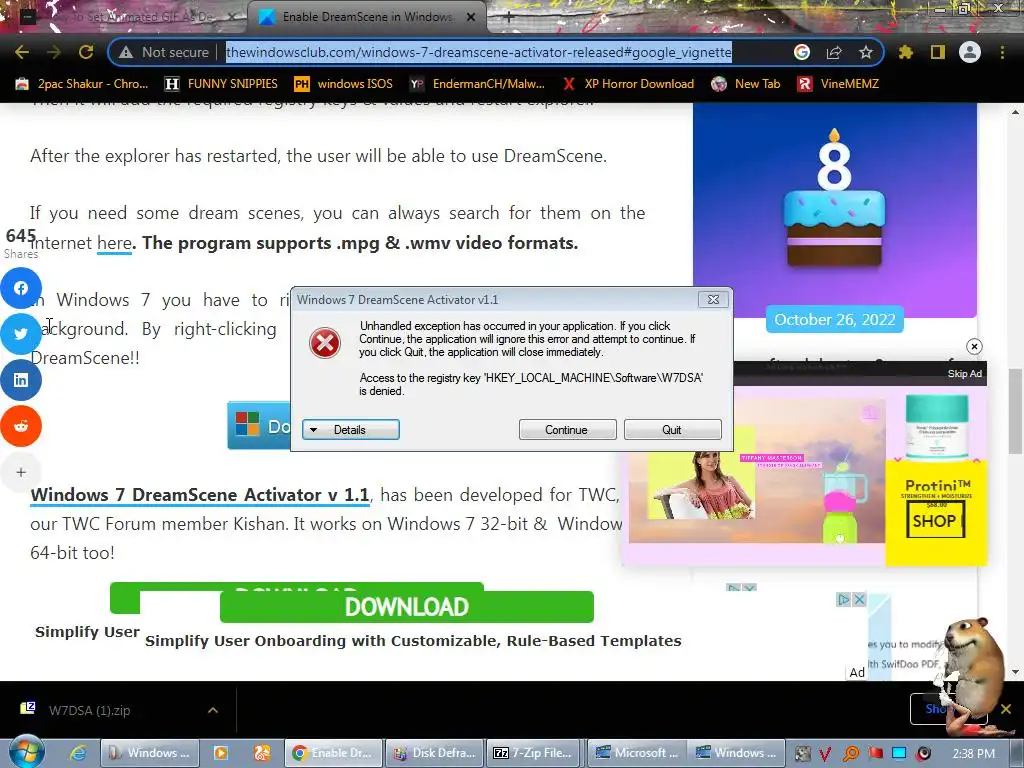Image resolution: width=1024 pixels, height=768 pixels.
Task: Close the downloads shelf
Action: 1006,709
